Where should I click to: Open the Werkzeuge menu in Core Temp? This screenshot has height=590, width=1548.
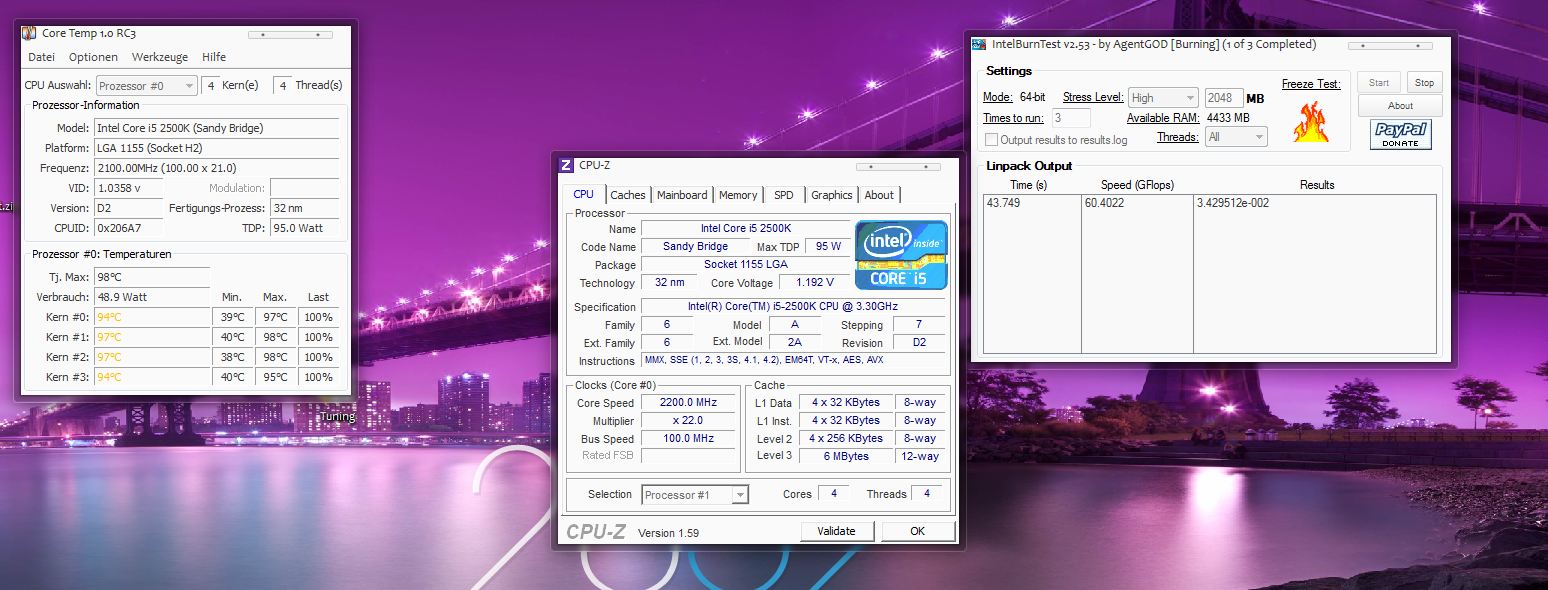point(159,57)
